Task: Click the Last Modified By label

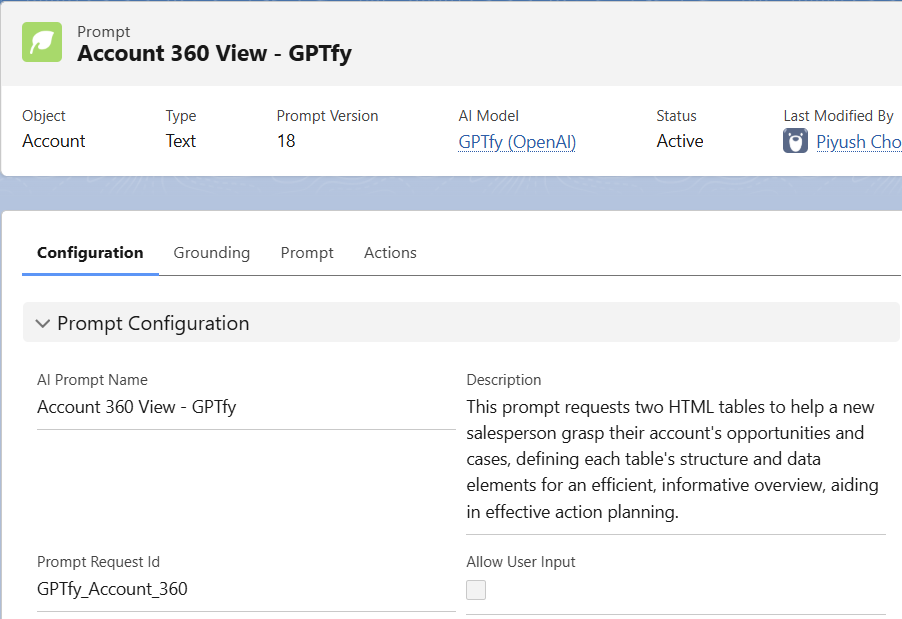Action: point(838,116)
